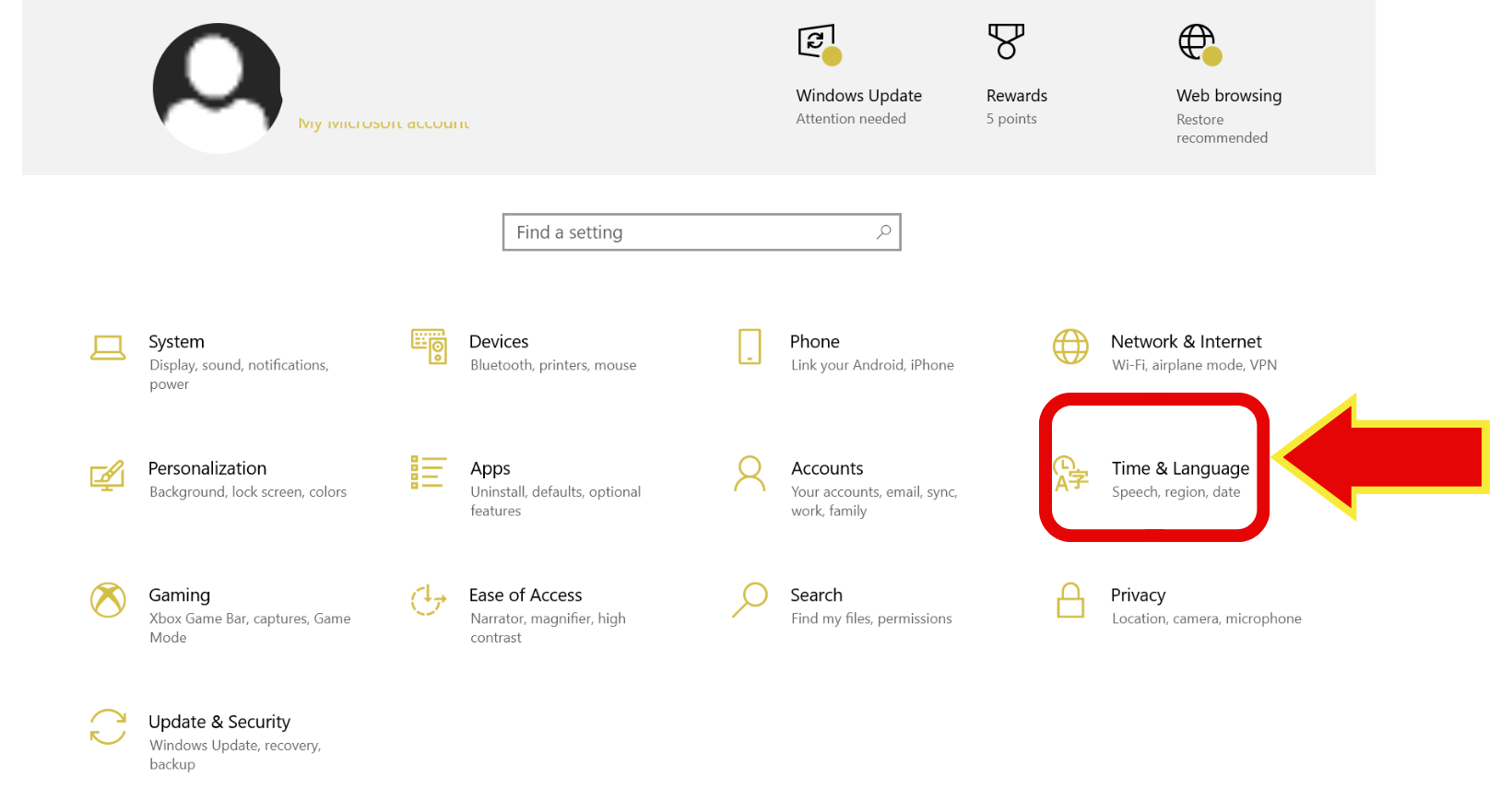
Task: Click the Web browsing header label
Action: 1229,96
